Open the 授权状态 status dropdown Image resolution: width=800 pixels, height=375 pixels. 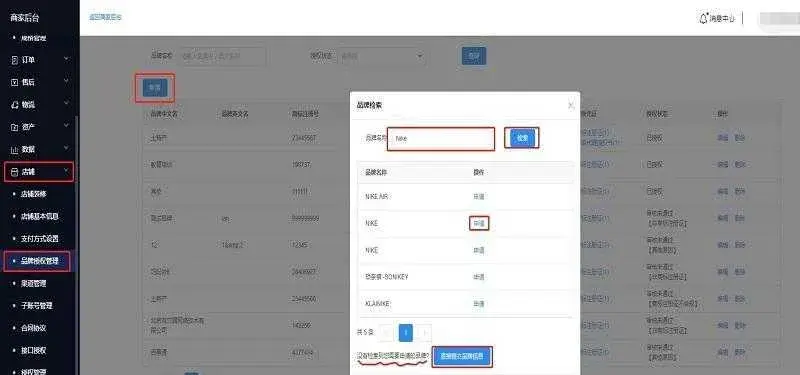click(382, 56)
